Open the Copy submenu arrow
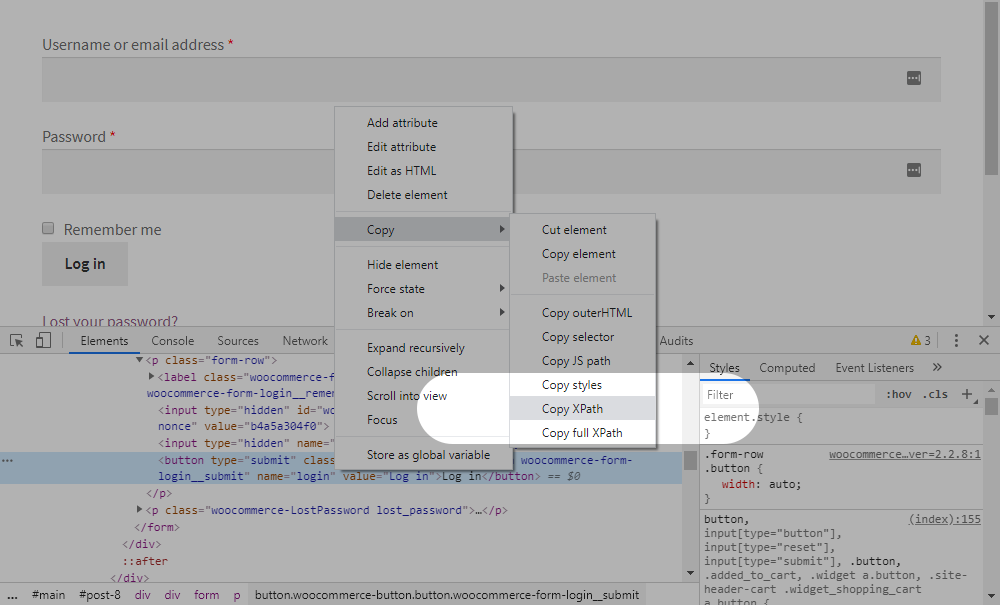The image size is (1000, 605). (502, 229)
